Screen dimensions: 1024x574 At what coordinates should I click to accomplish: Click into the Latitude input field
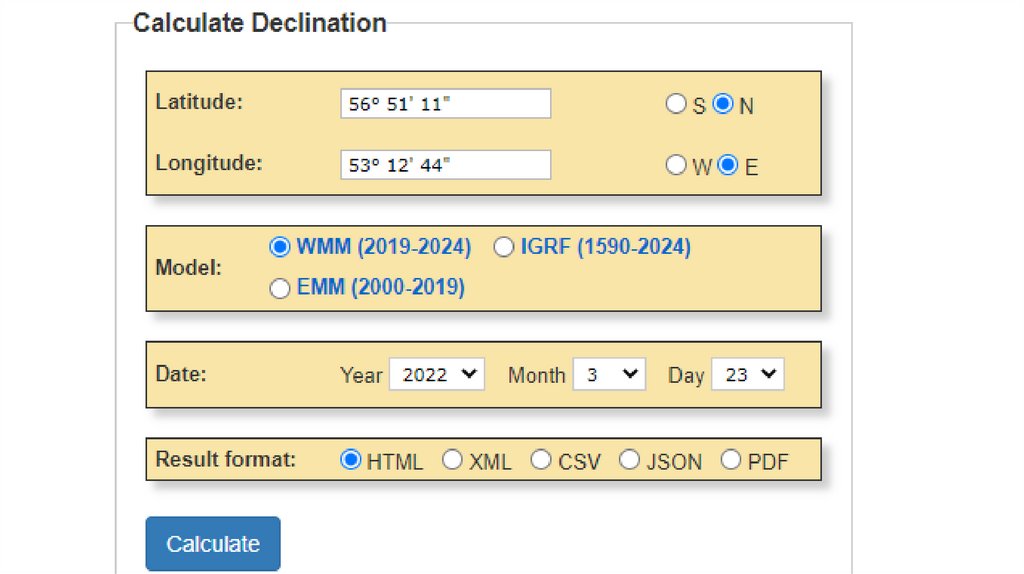click(445, 104)
